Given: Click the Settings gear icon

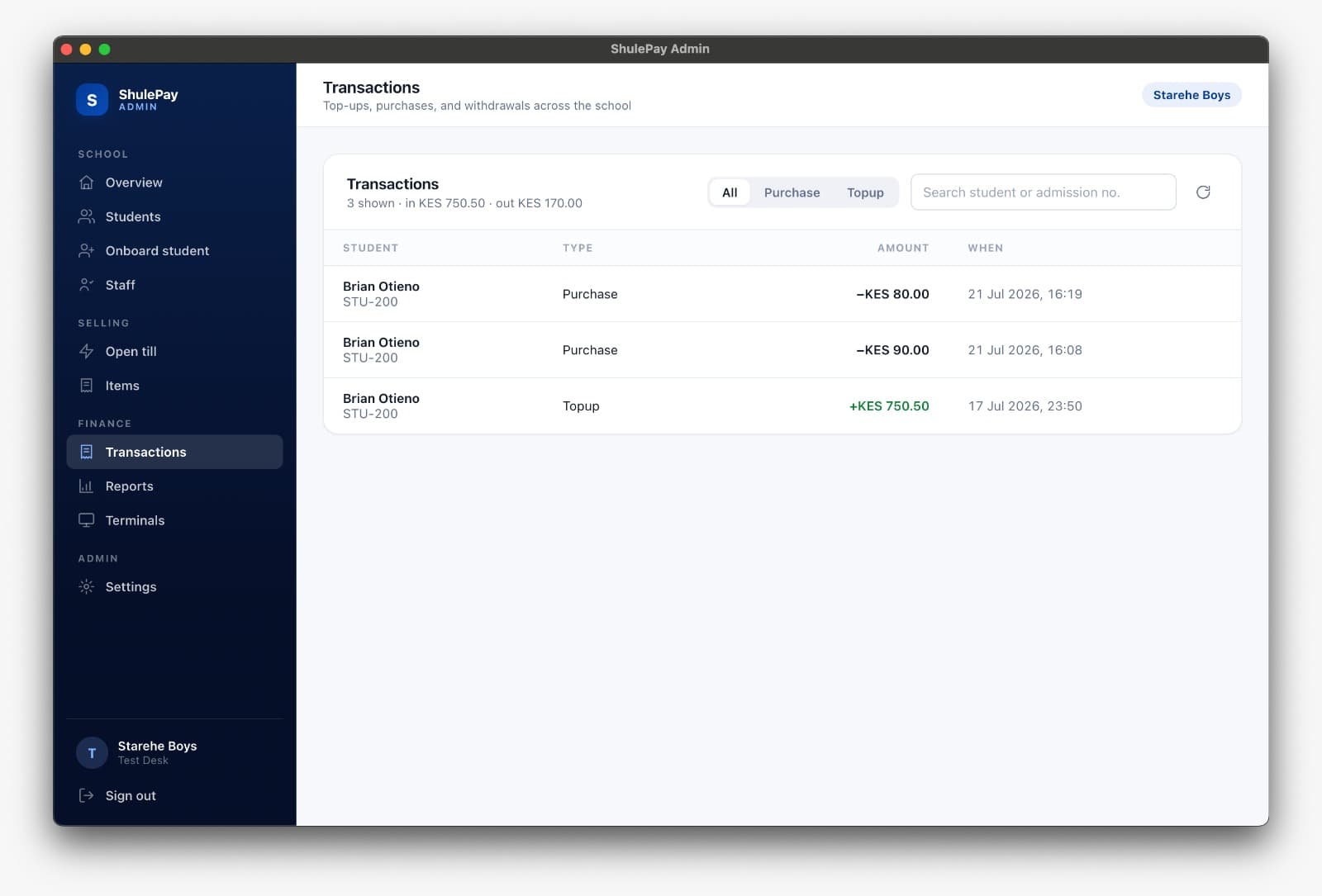Looking at the screenshot, I should tap(86, 586).
